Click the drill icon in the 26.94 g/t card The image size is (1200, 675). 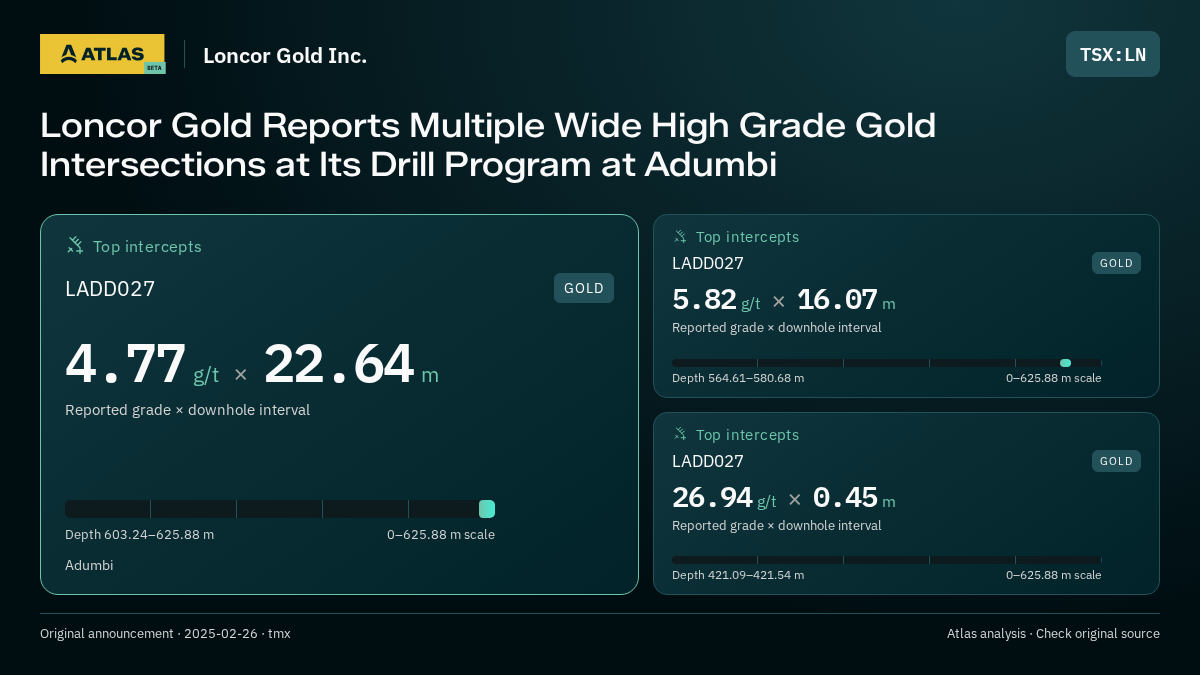(680, 434)
